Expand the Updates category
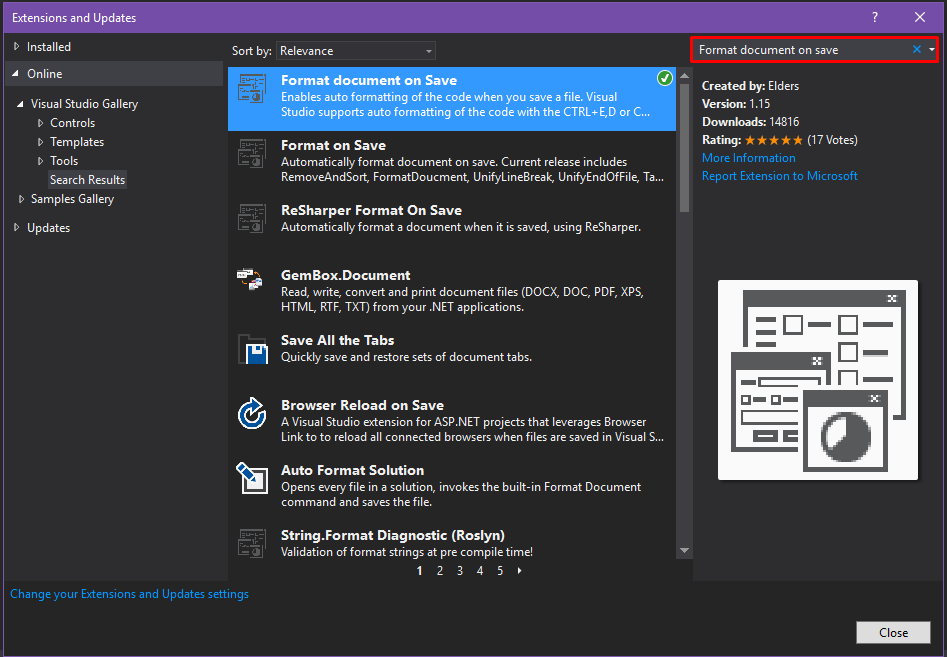The width and height of the screenshot is (947, 657). click(x=16, y=228)
